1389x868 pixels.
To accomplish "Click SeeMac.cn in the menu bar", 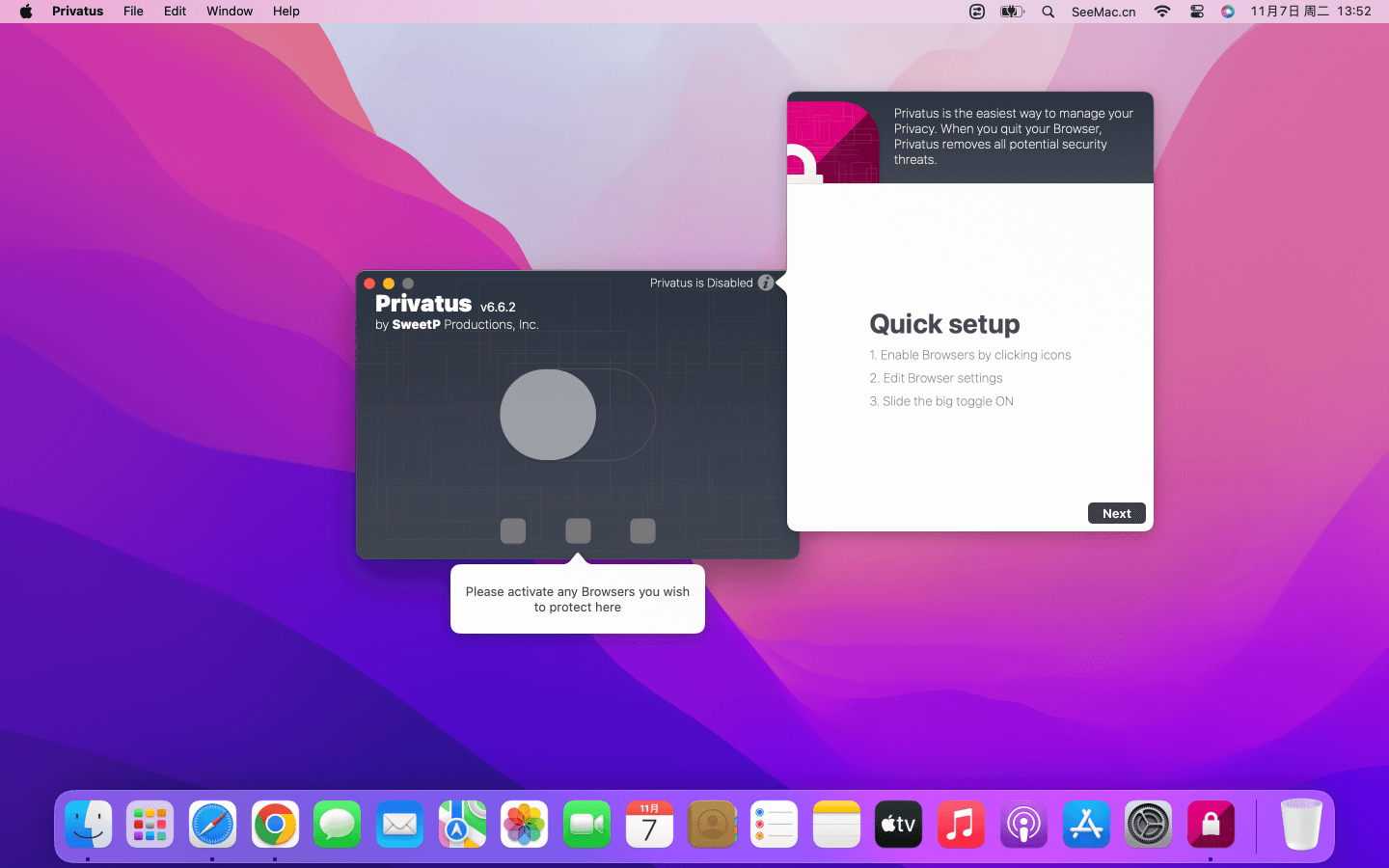I will [1103, 12].
